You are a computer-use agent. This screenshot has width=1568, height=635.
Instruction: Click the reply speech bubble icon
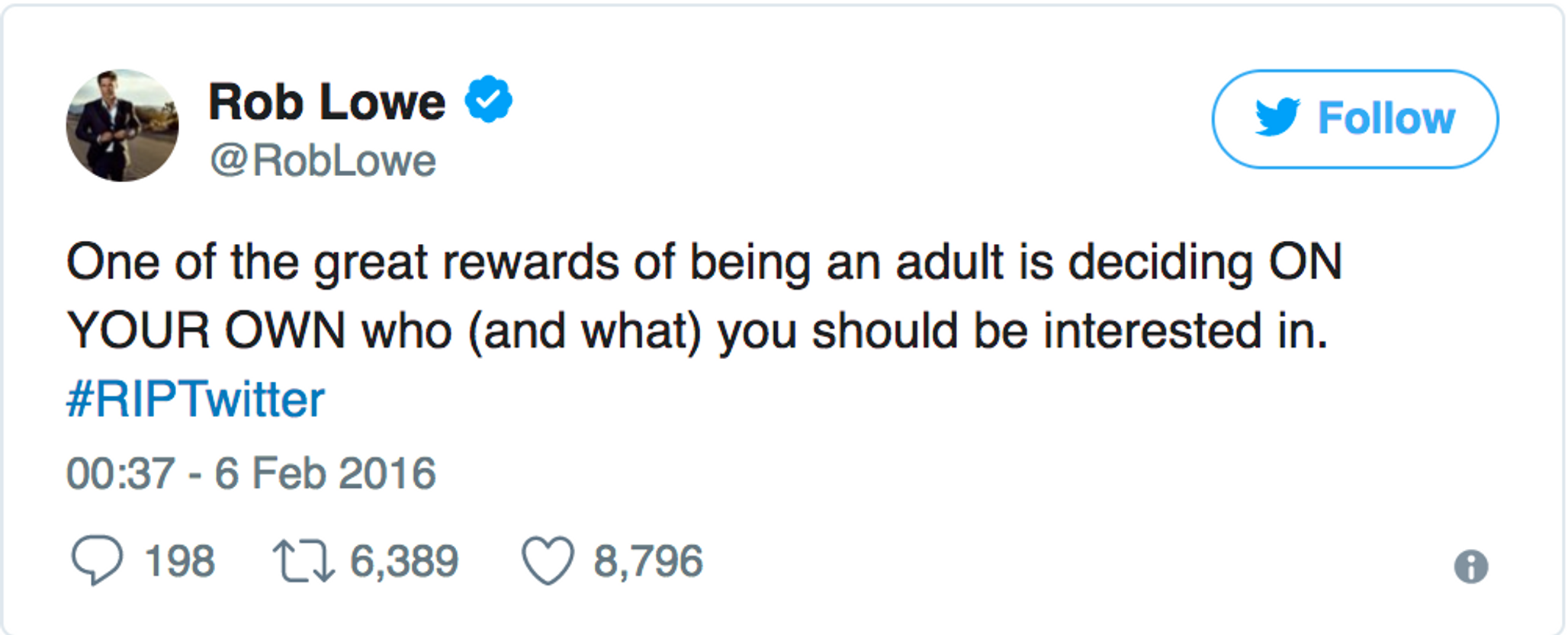click(x=97, y=560)
